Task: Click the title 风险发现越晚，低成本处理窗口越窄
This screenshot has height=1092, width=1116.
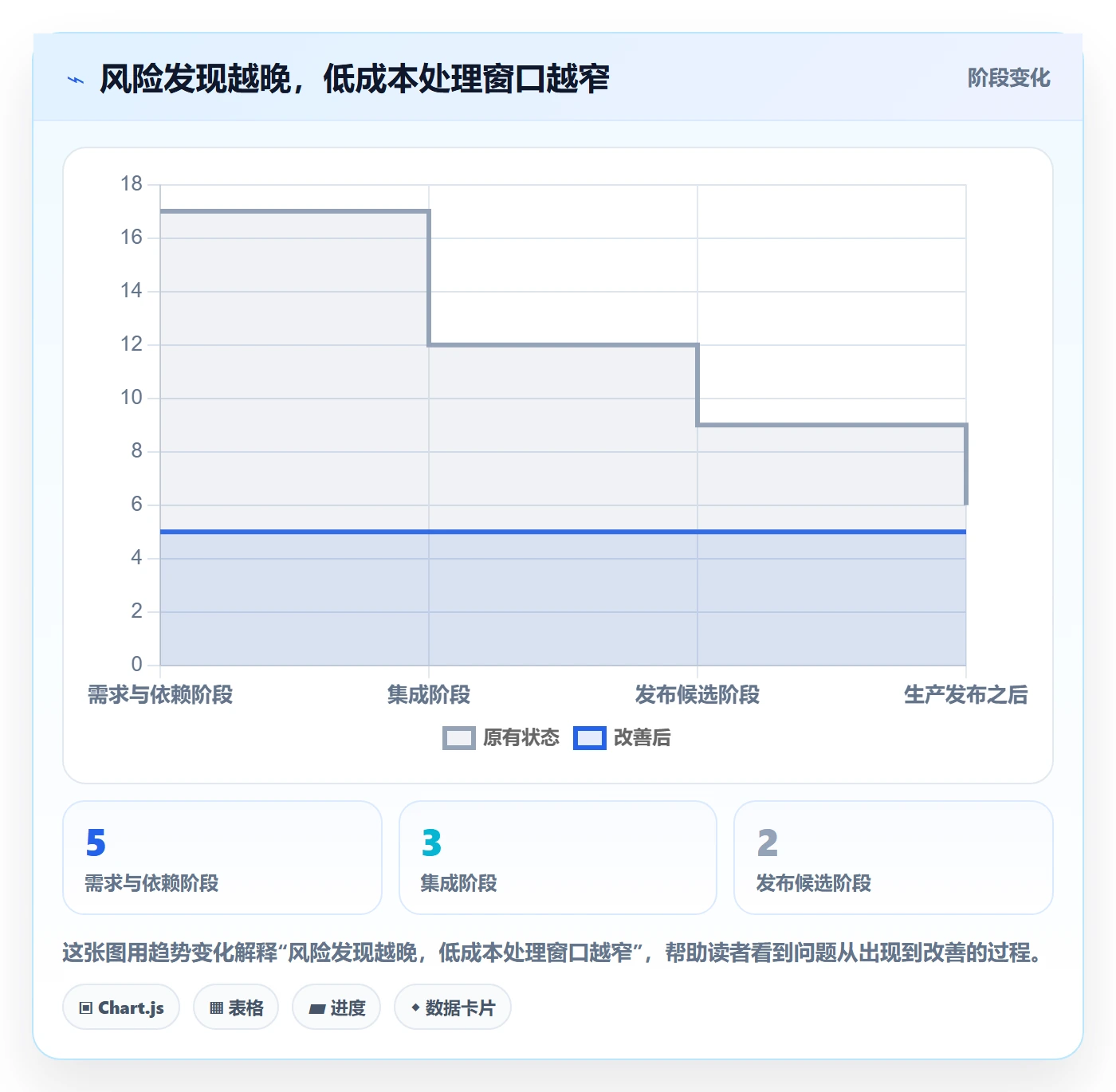Action: point(354,79)
